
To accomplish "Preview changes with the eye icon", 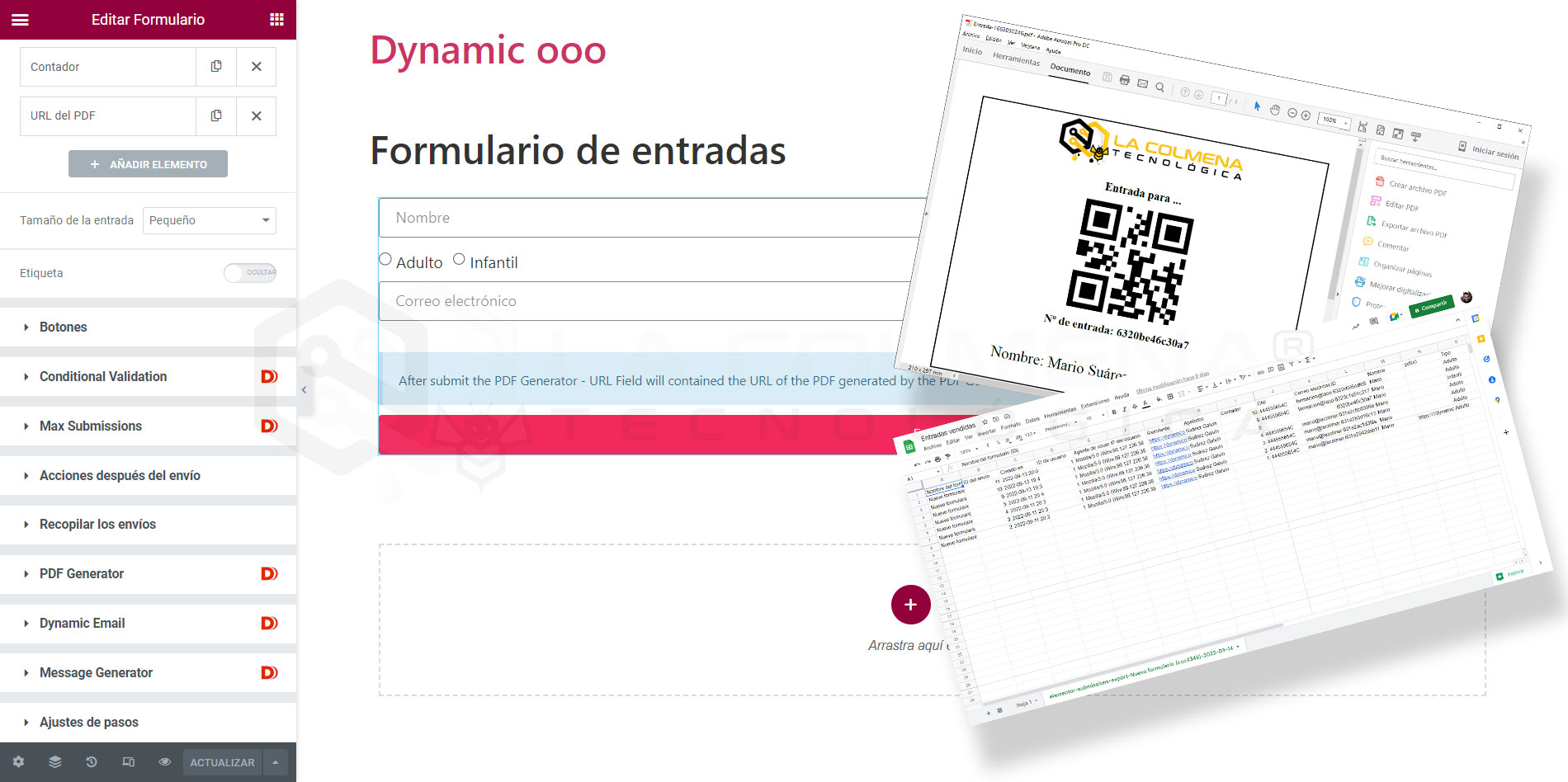I will point(165,762).
